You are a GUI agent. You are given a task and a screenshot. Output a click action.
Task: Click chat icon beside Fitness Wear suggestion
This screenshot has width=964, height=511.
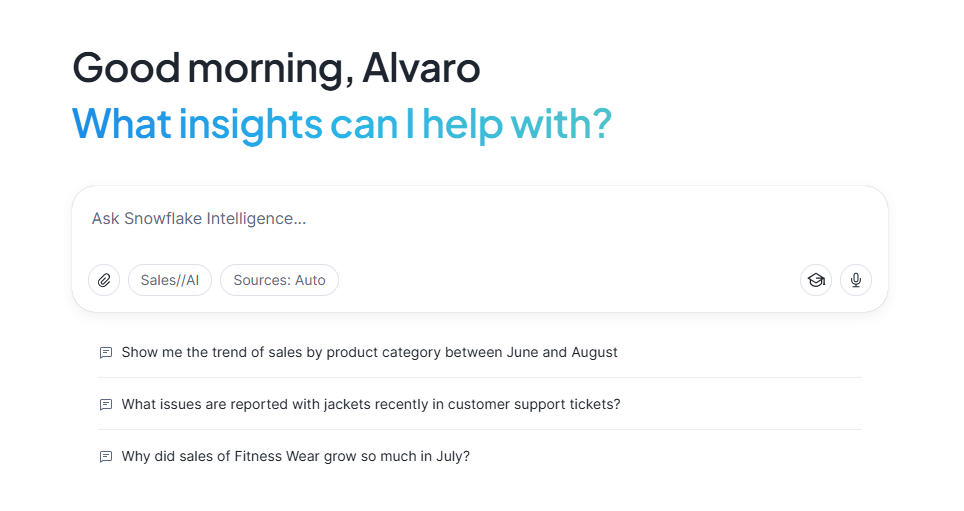pos(106,457)
